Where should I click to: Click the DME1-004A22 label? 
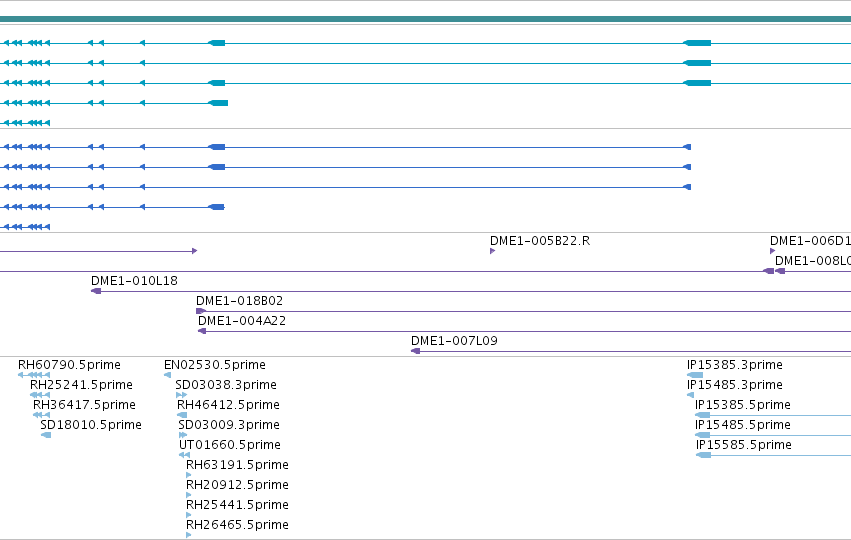[x=242, y=321]
